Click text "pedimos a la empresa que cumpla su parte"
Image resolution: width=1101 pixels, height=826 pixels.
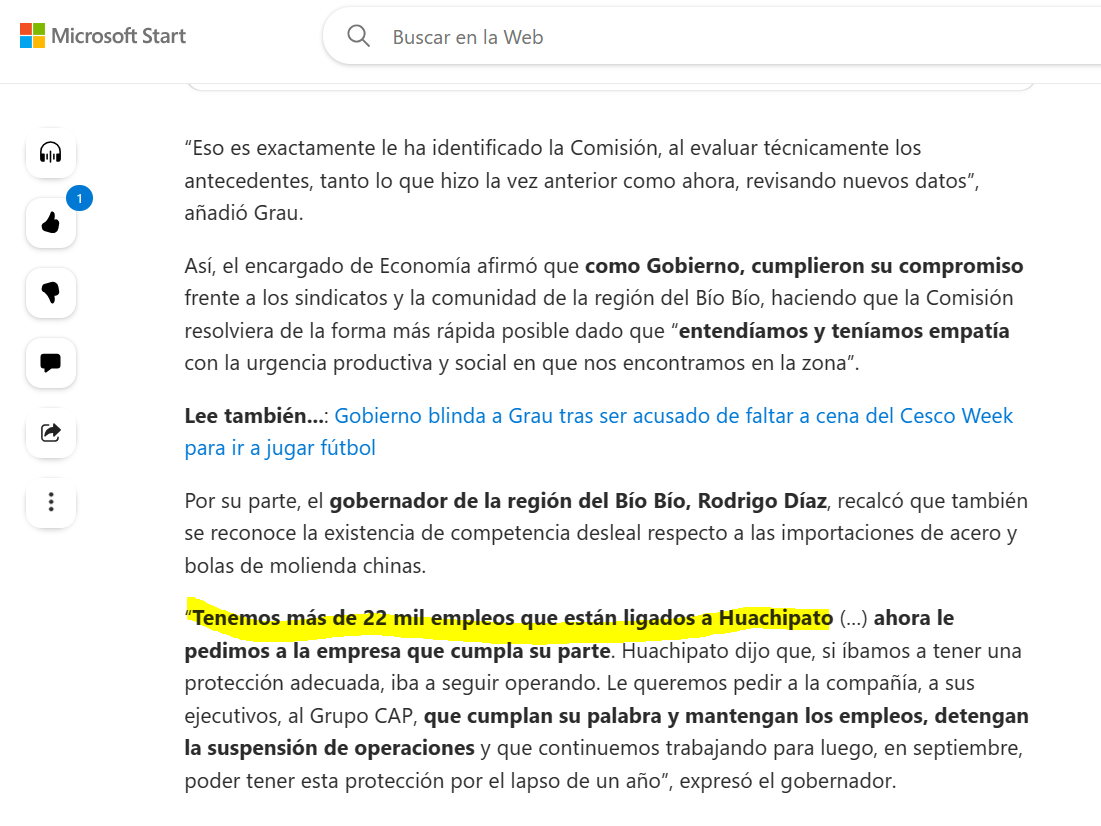tap(397, 651)
